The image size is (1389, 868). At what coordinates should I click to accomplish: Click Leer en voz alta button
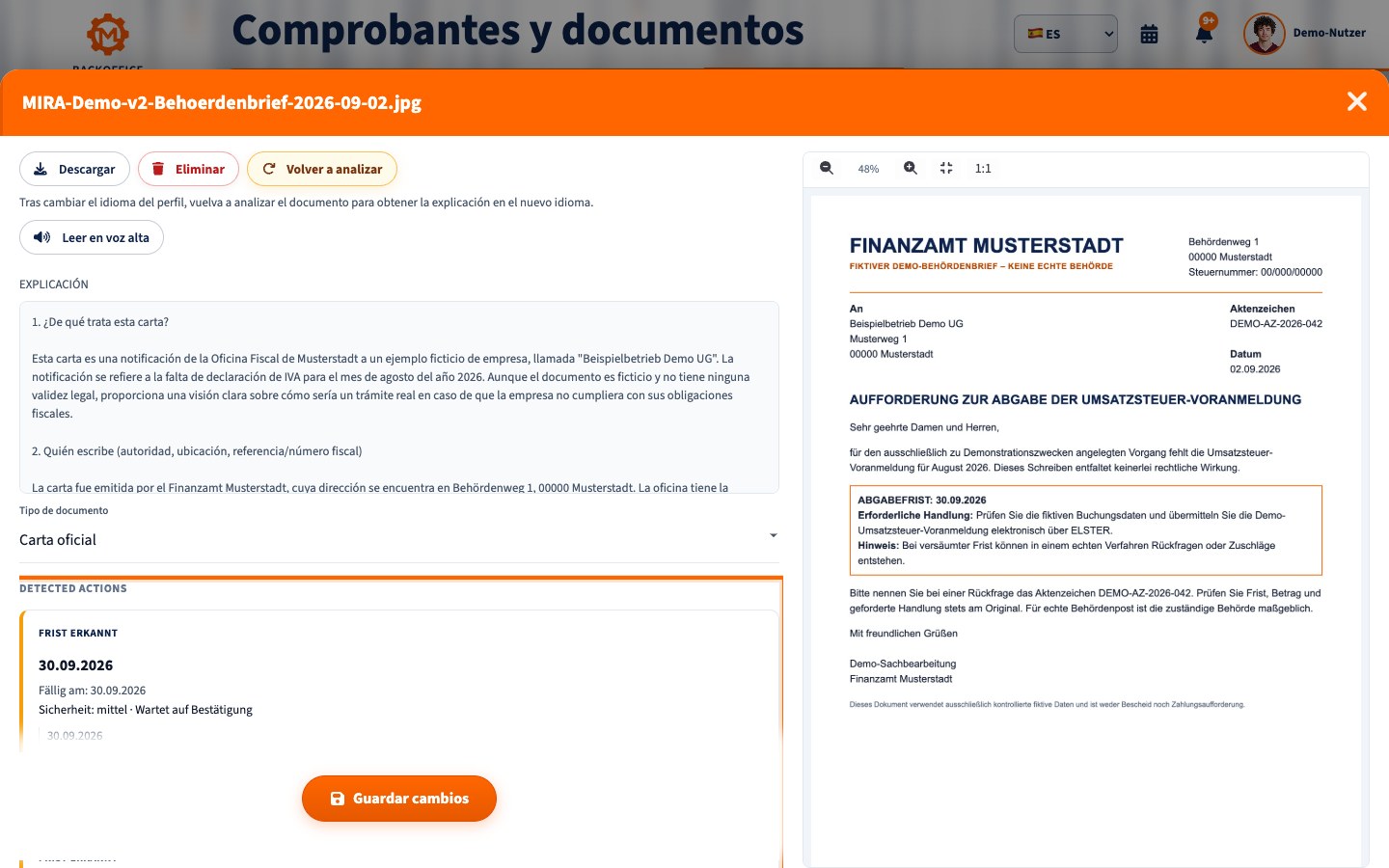(x=92, y=237)
